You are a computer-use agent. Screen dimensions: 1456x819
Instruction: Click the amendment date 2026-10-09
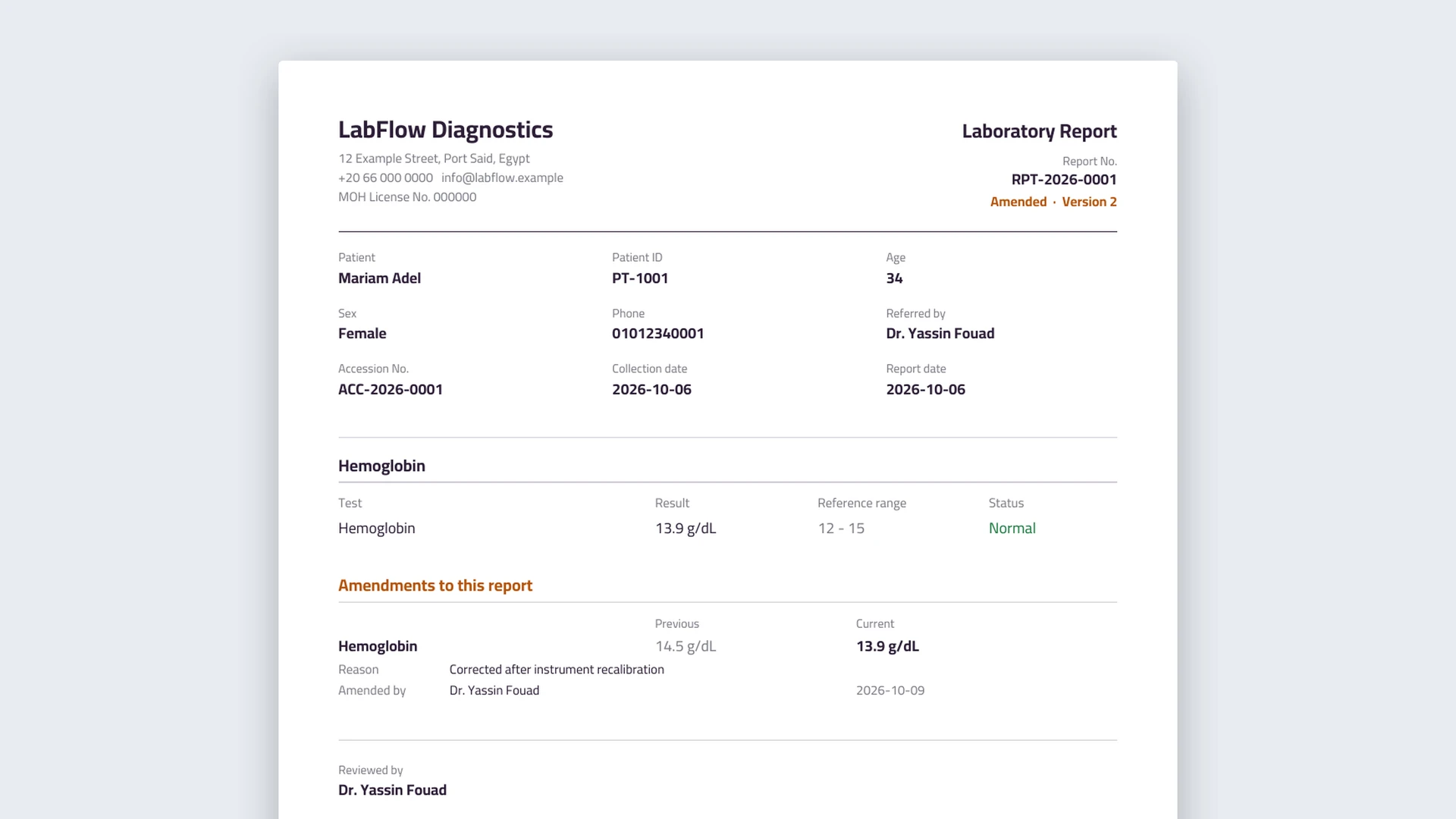(x=890, y=691)
